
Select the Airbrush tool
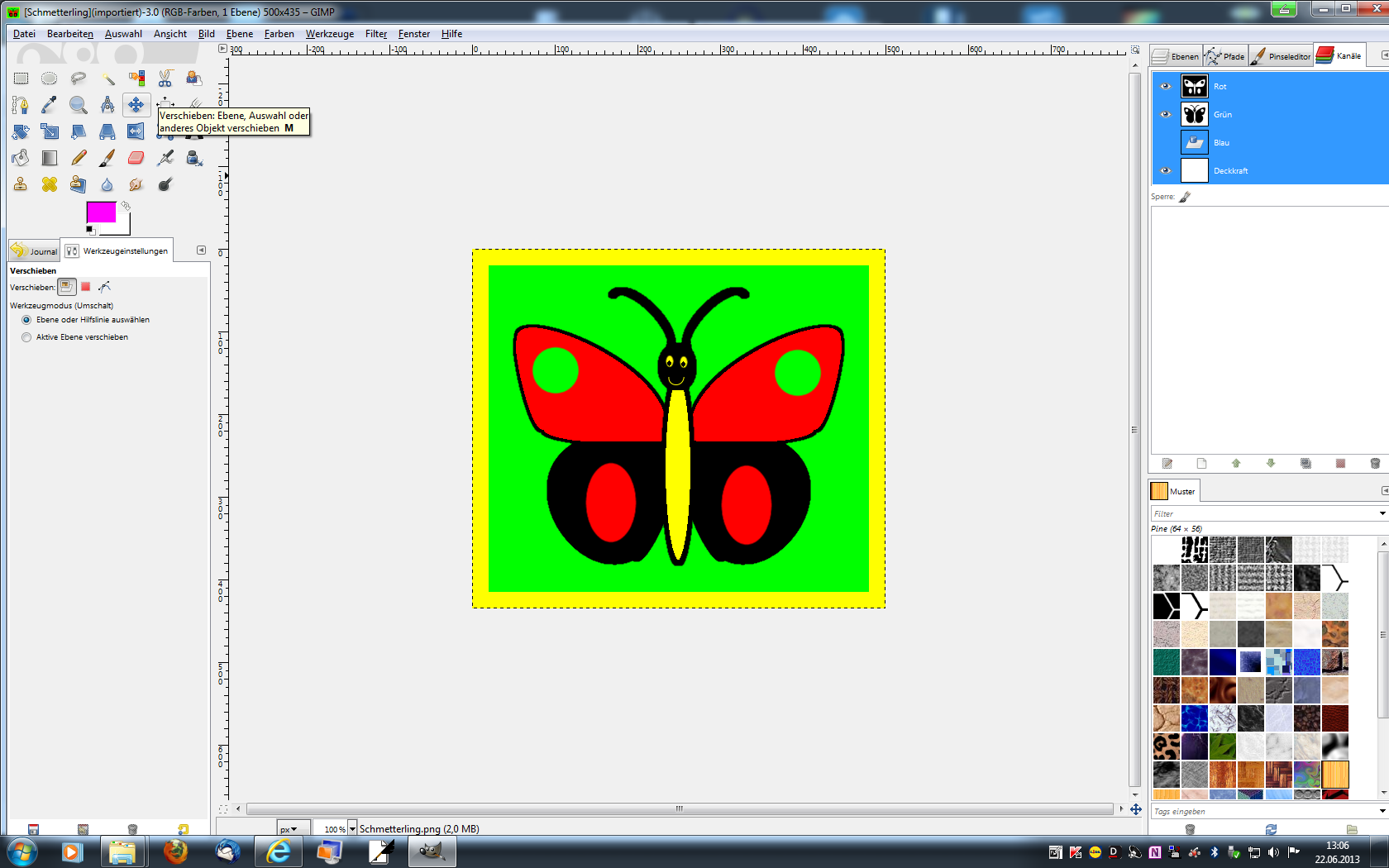165,158
